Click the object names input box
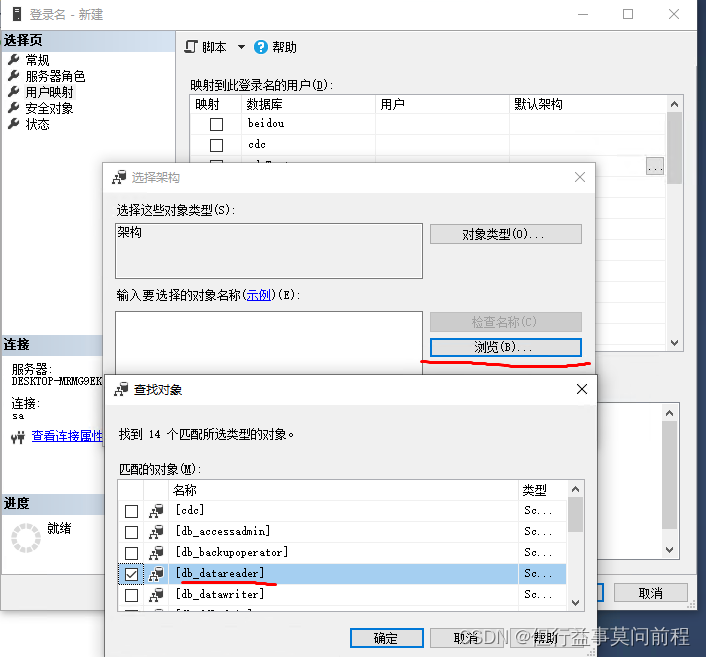The height and width of the screenshot is (657, 706). pyautogui.click(x=269, y=342)
